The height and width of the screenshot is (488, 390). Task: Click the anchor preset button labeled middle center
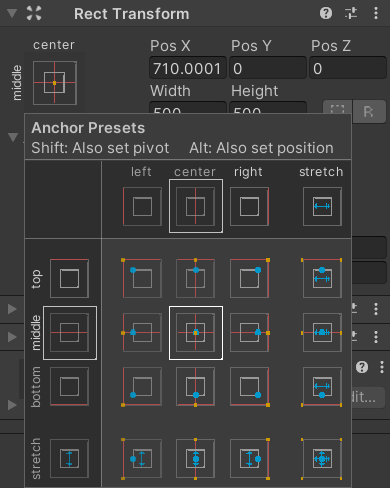point(55,83)
